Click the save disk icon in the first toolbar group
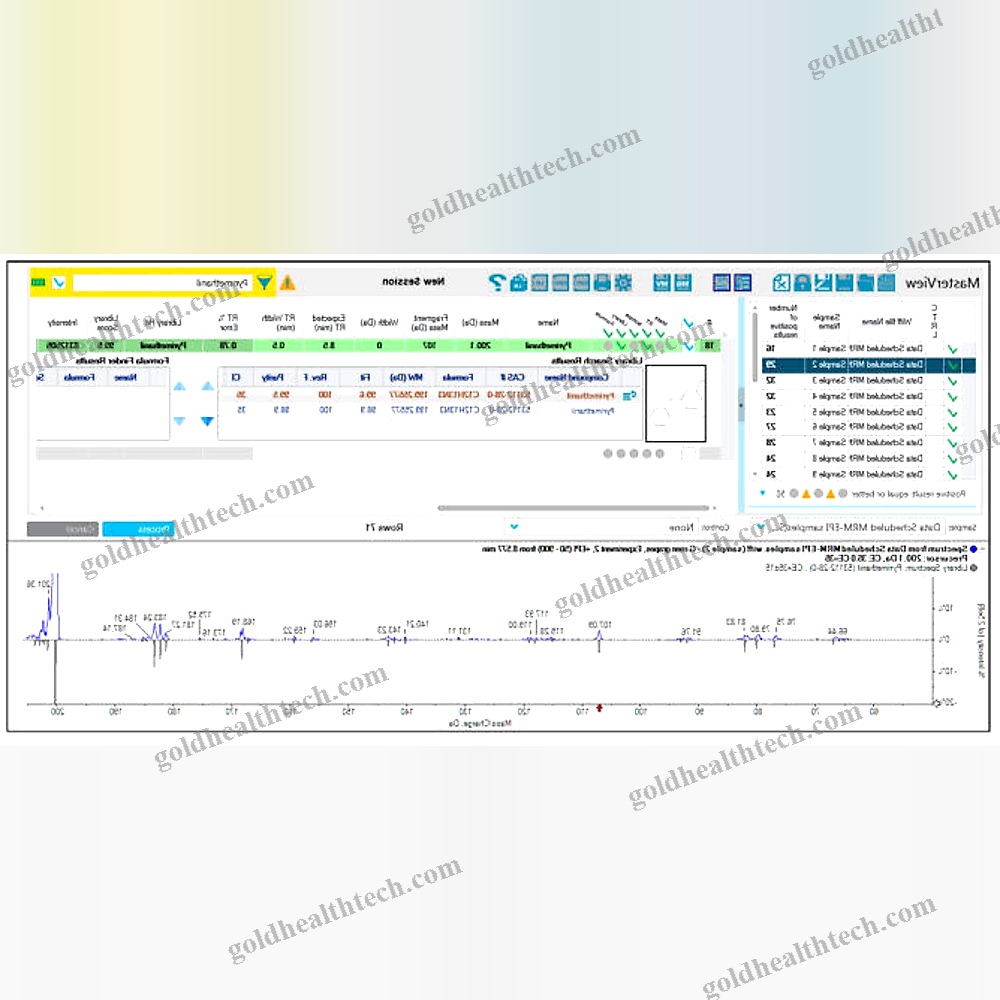This screenshot has width=1000, height=1000. pyautogui.click(x=844, y=283)
